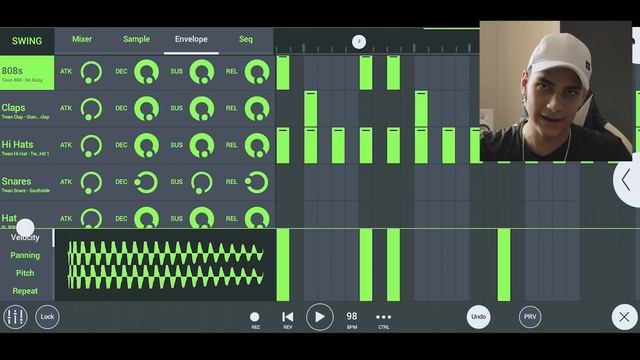Viewport: 640px width, 360px height.
Task: Play the drum pattern
Action: point(320,317)
